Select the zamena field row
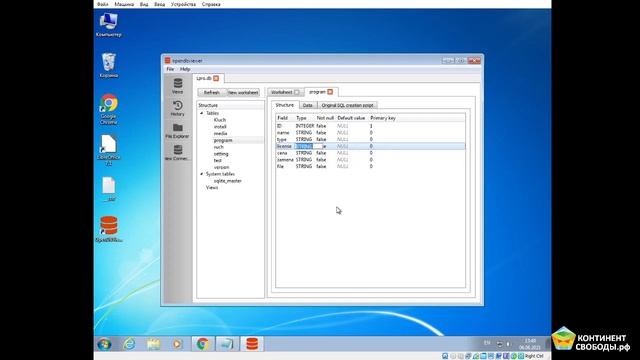The width and height of the screenshot is (640, 360). tap(371, 160)
